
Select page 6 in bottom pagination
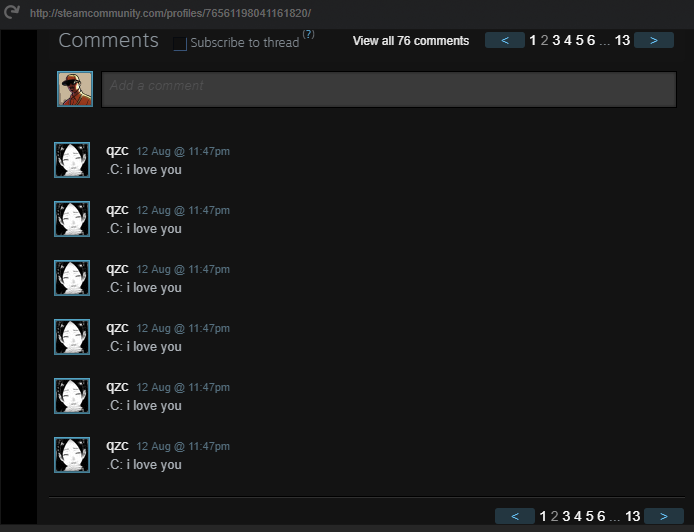pos(601,516)
